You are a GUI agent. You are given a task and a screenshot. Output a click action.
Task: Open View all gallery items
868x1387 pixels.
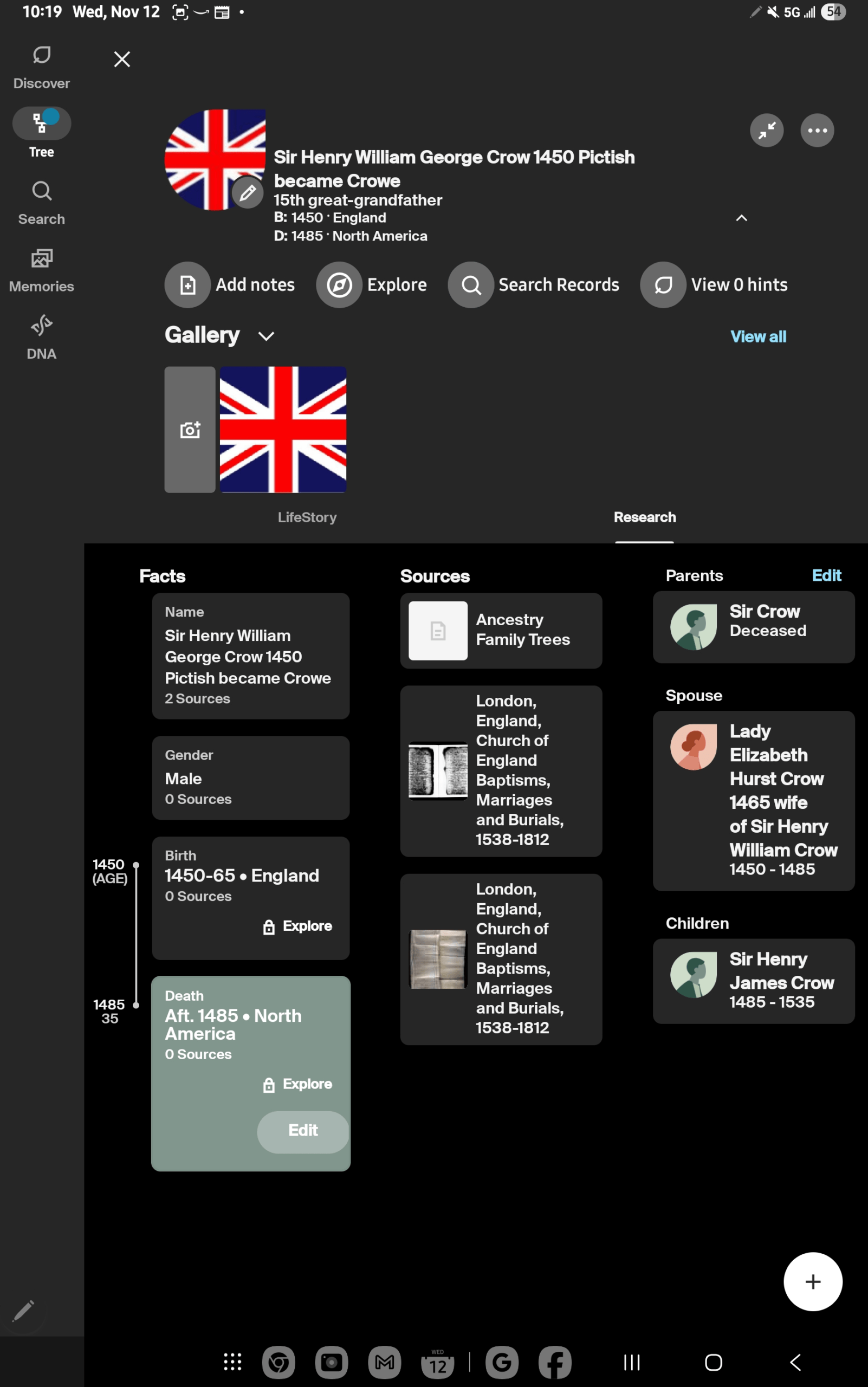coord(759,336)
